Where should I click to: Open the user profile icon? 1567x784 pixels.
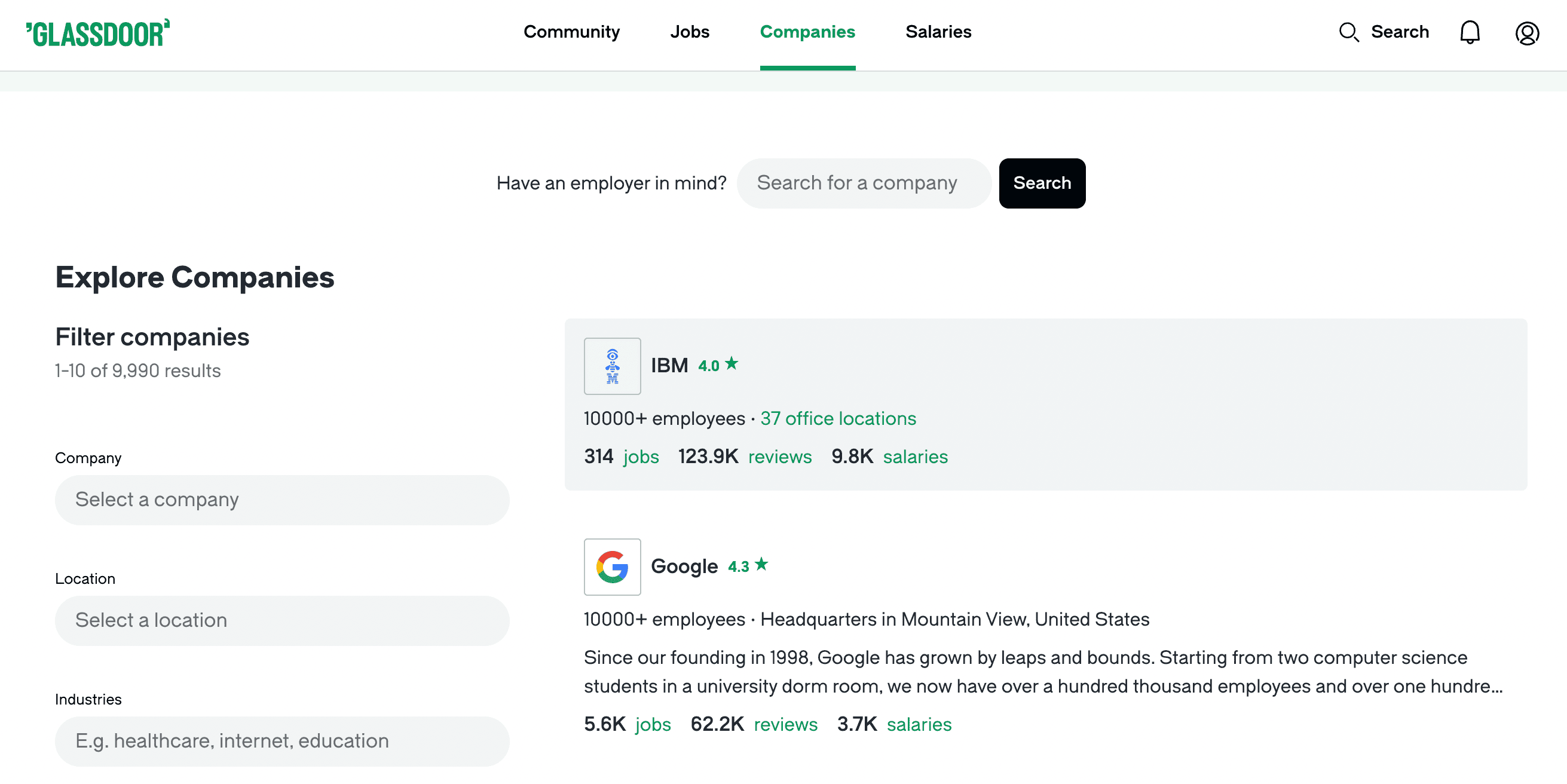click(x=1526, y=33)
